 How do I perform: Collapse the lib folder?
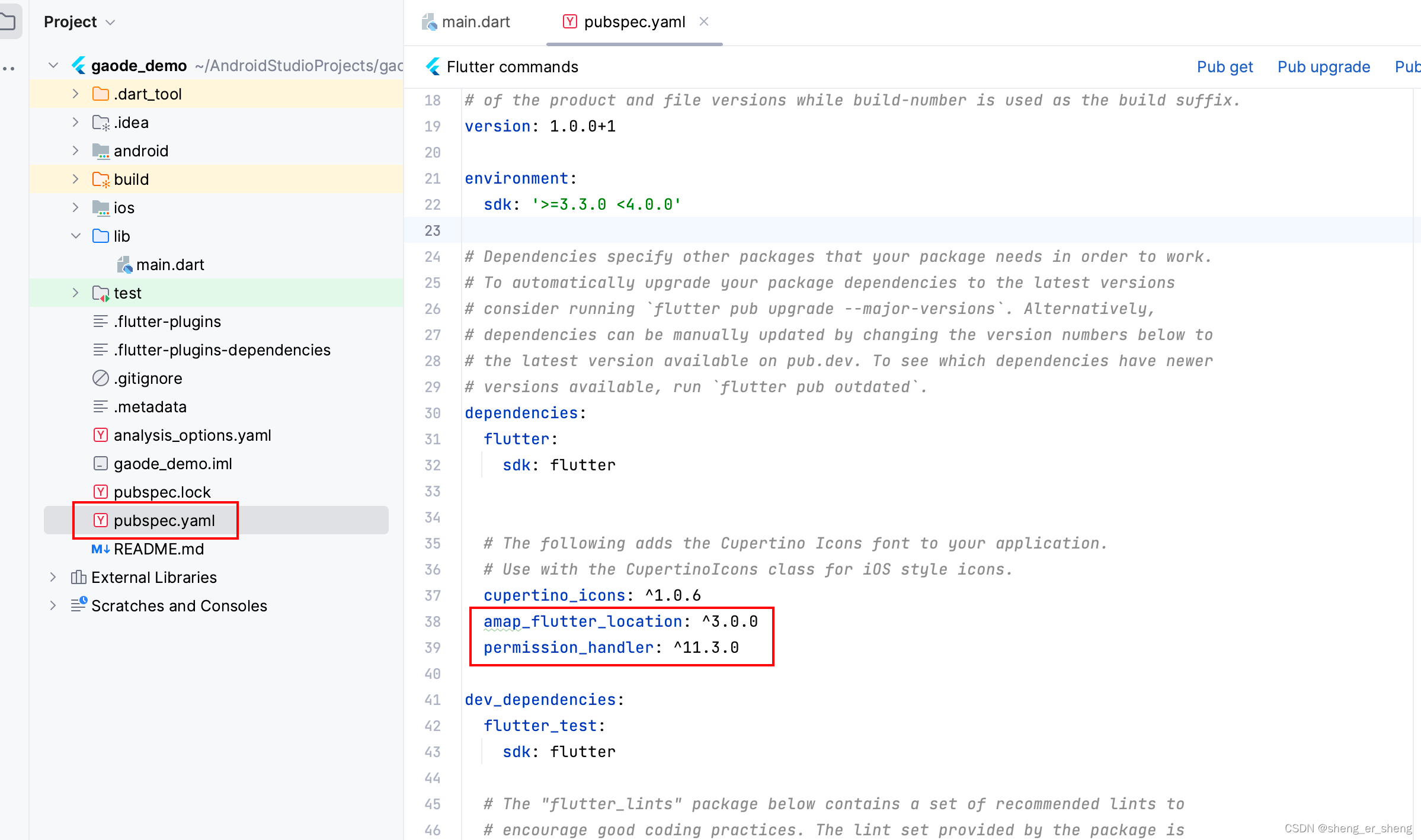tap(75, 236)
